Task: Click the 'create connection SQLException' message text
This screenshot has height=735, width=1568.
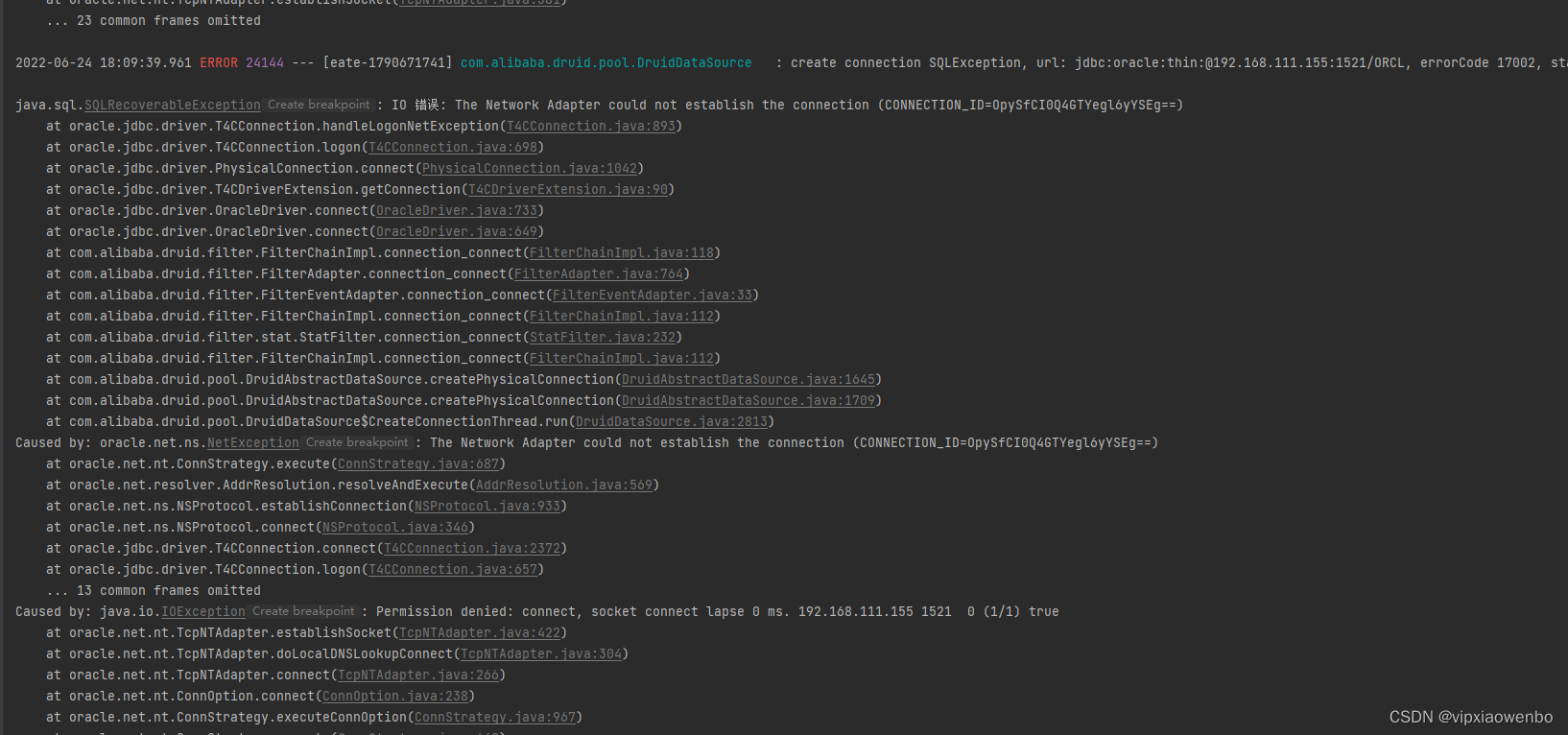Action: [906, 63]
